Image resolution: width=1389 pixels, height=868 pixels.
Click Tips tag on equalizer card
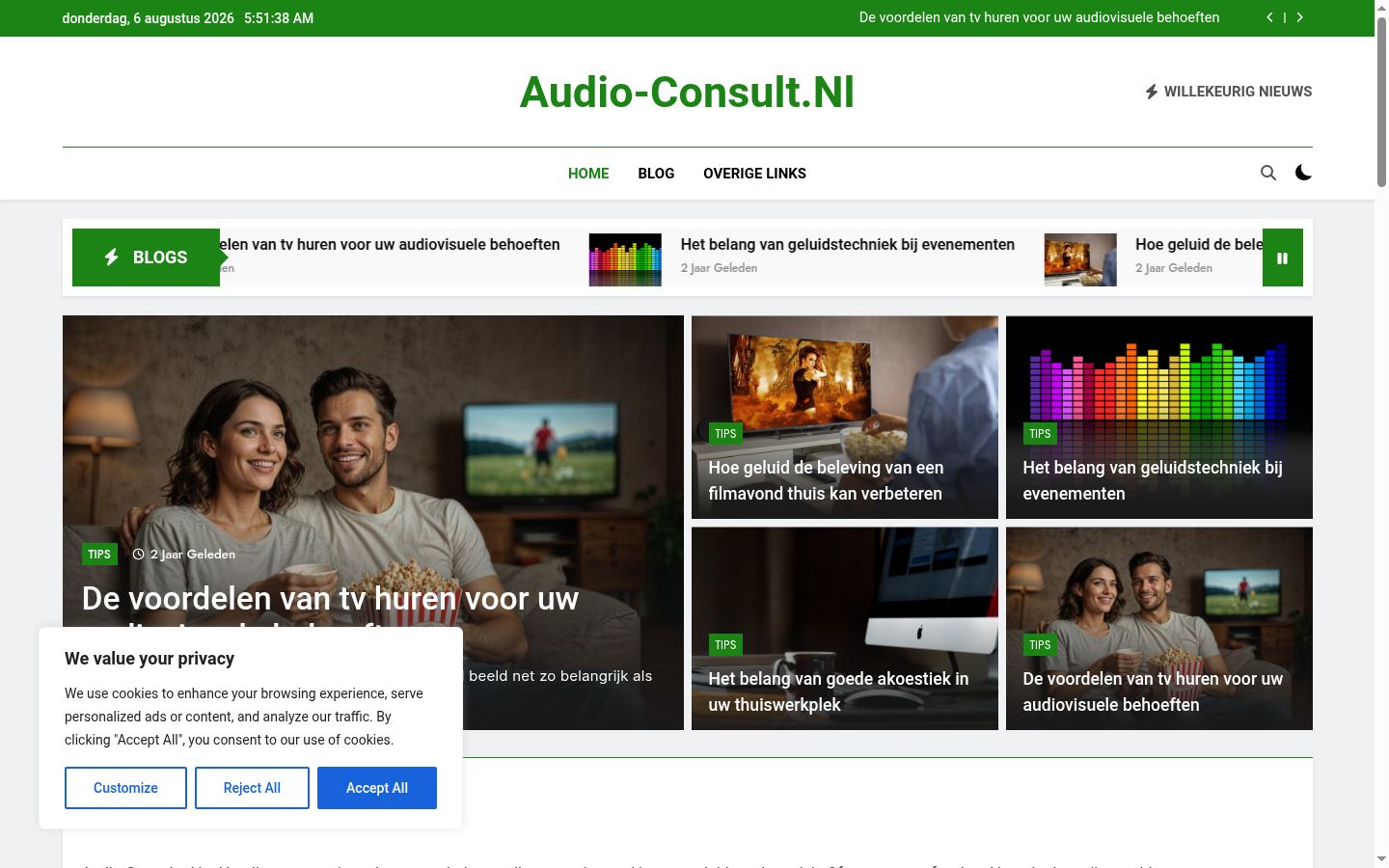(x=1040, y=434)
